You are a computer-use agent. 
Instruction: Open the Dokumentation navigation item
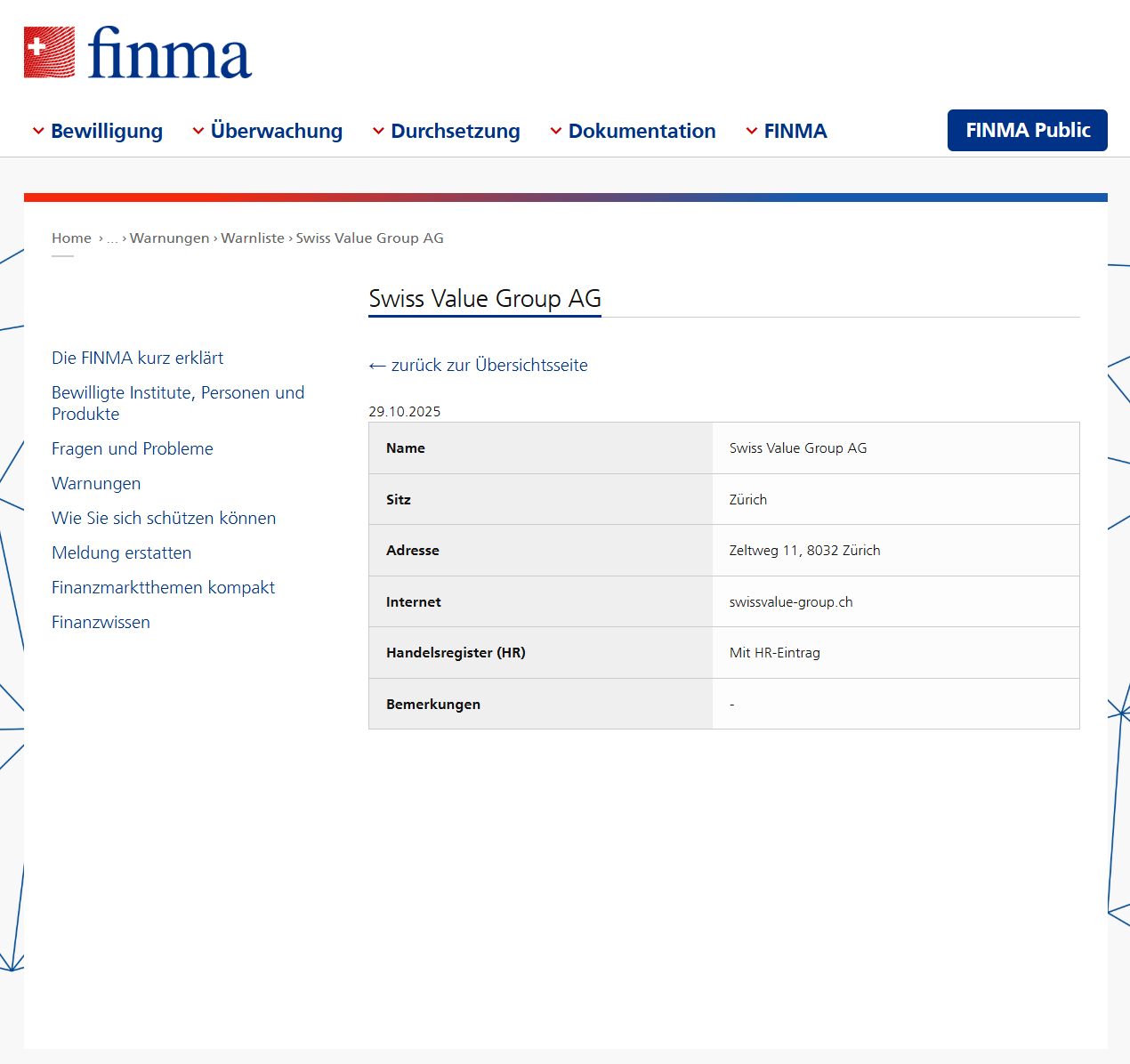click(x=642, y=131)
